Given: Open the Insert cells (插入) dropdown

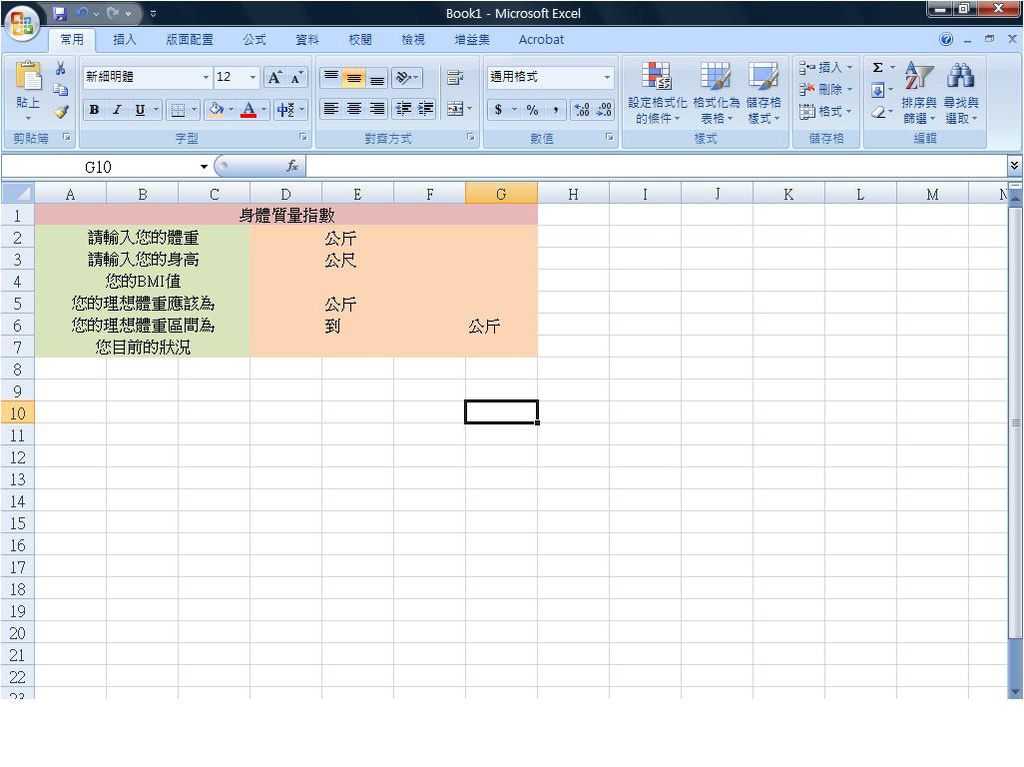Looking at the screenshot, I should 826,67.
